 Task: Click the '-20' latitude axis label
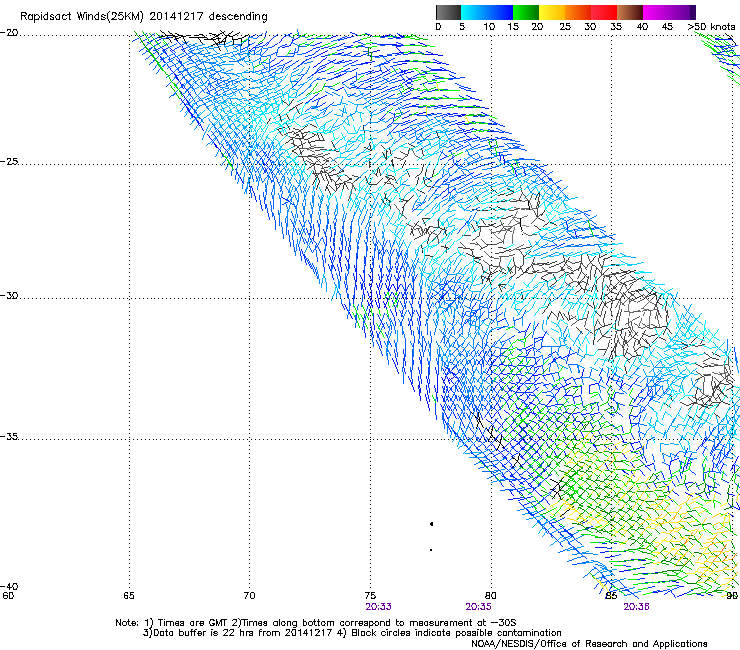click(x=9, y=33)
